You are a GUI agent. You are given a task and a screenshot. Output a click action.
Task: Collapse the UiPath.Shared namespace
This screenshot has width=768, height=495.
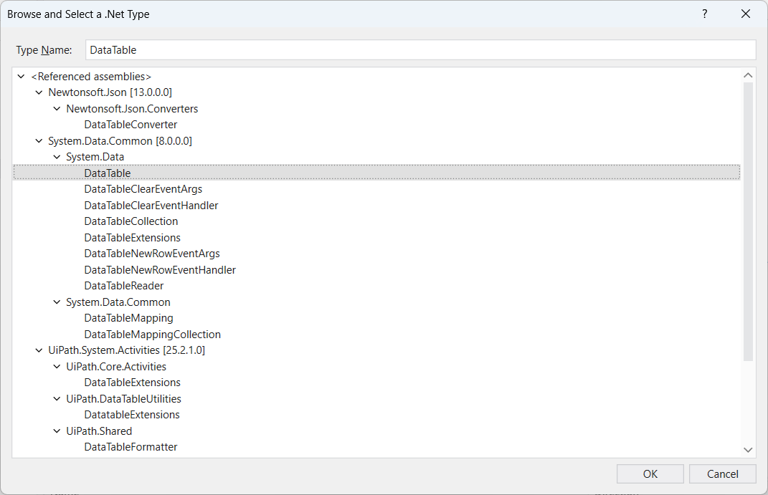coord(57,431)
